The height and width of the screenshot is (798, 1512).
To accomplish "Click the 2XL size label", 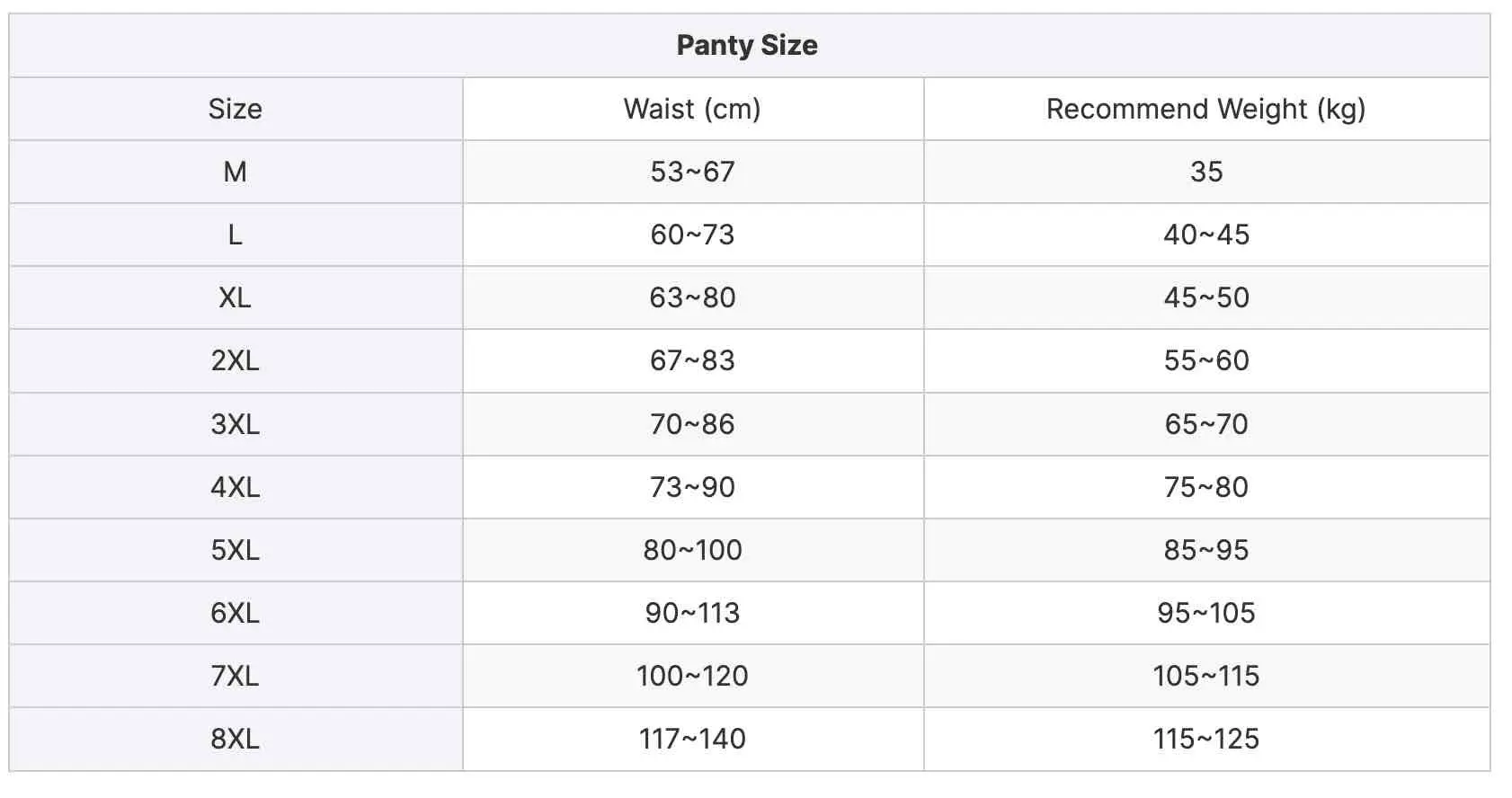I will pos(236,360).
